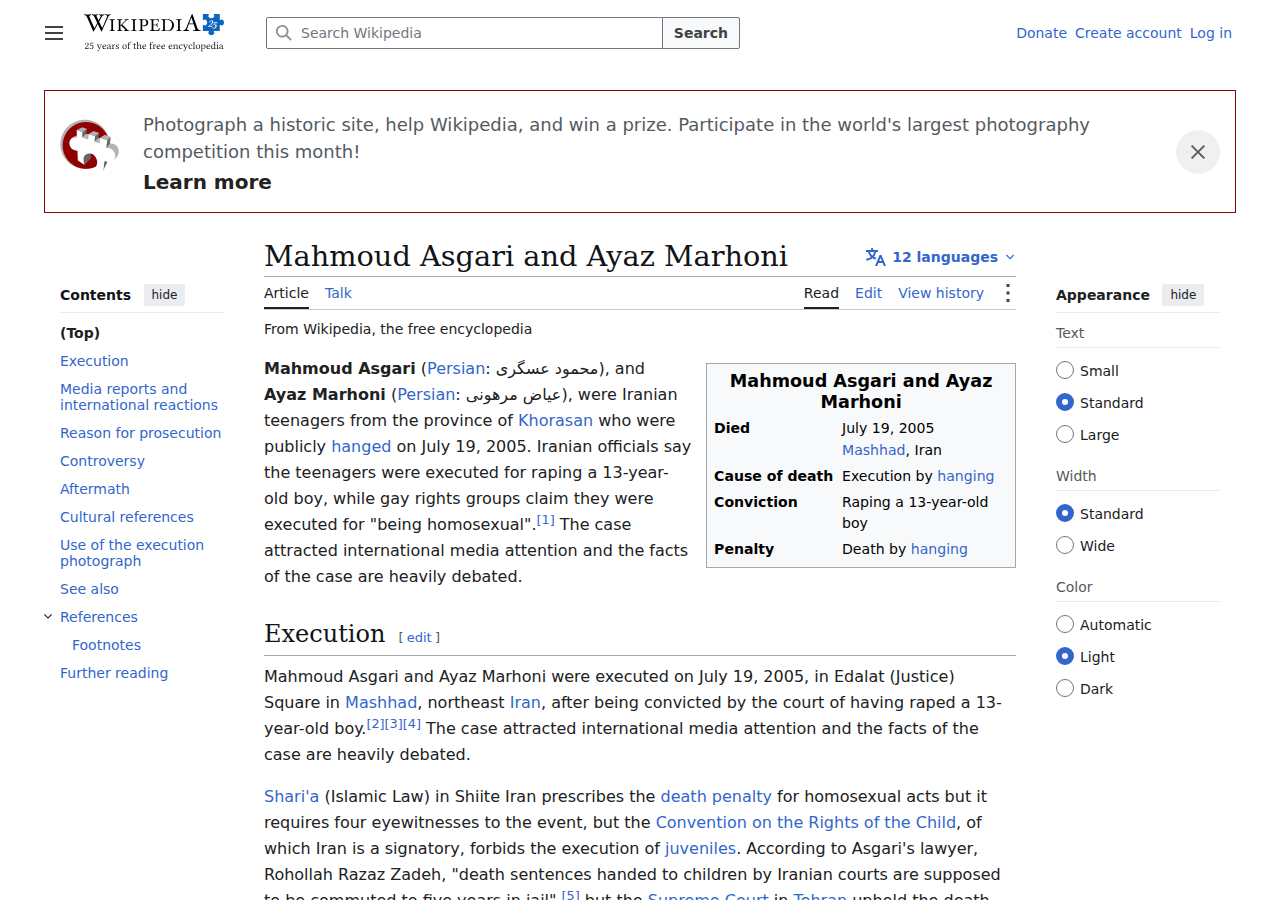Dismiss the photography competition banner

click(x=1197, y=152)
